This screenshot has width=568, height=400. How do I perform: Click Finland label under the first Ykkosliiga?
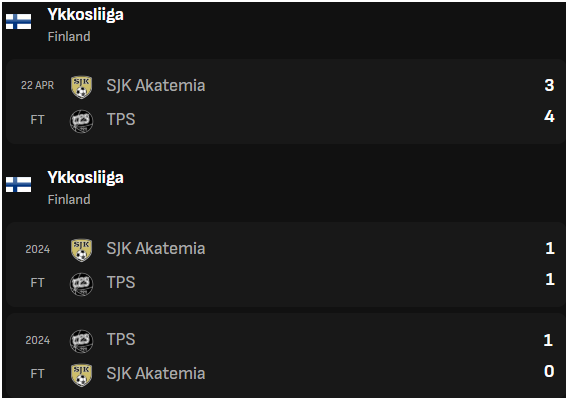[69, 37]
